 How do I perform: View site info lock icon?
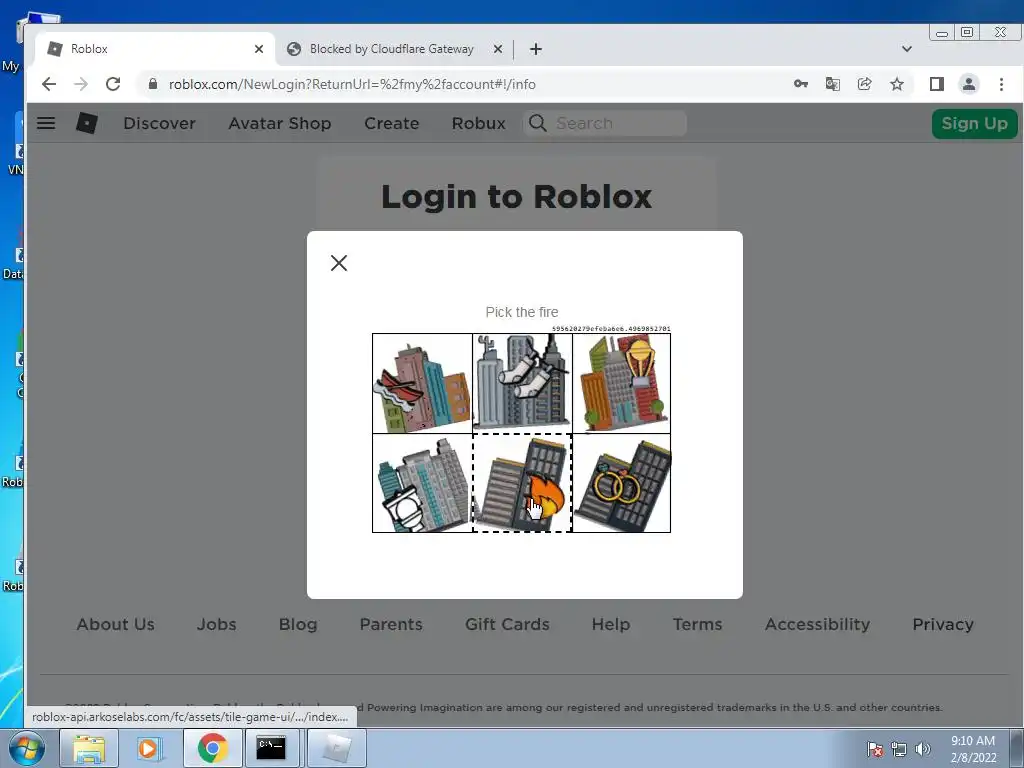pyautogui.click(x=153, y=84)
